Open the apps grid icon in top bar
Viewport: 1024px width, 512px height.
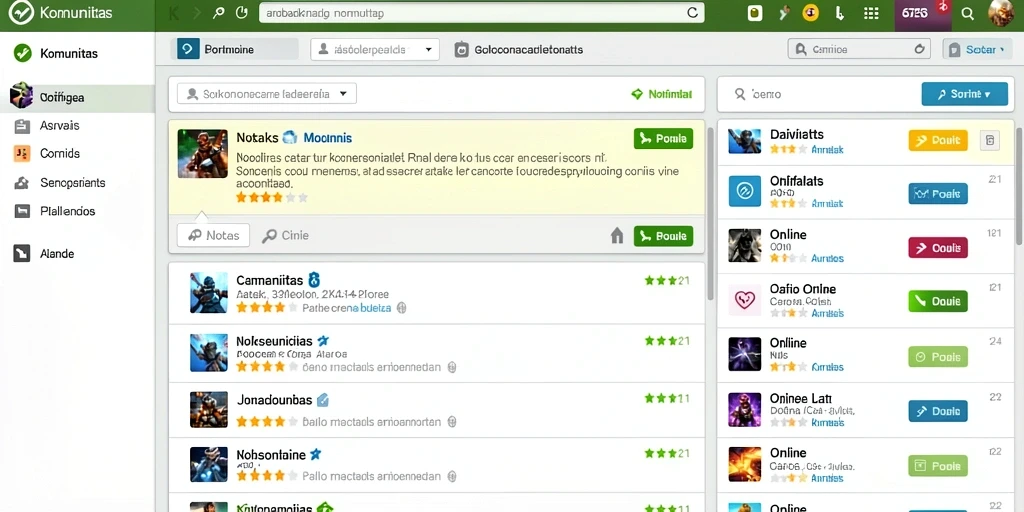point(871,14)
